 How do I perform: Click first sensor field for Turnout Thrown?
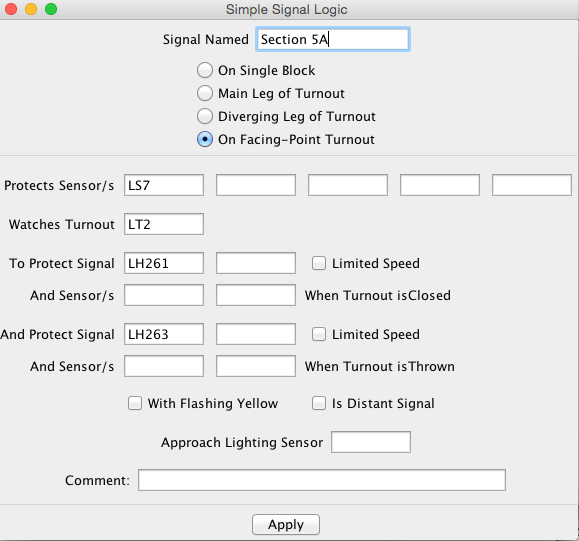[x=164, y=366]
